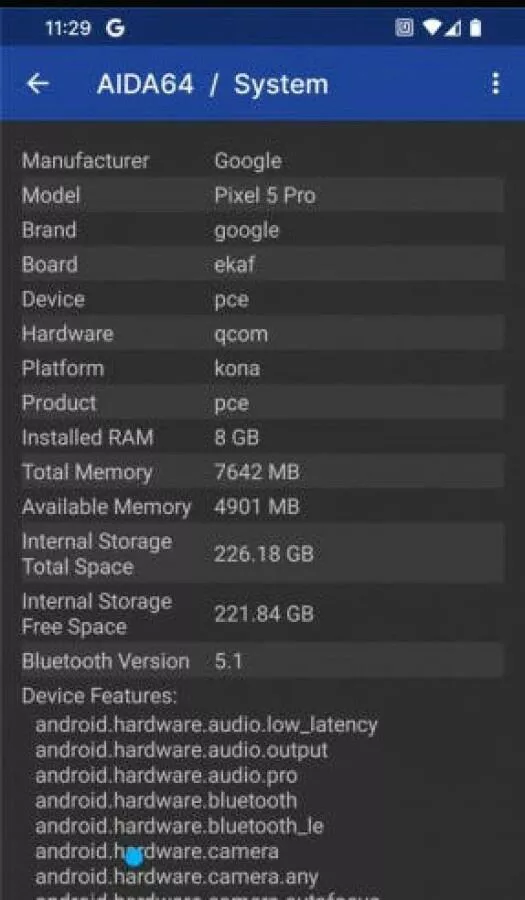525x900 pixels.
Task: Tap the Wi-Fi signal status icon
Action: [433, 28]
